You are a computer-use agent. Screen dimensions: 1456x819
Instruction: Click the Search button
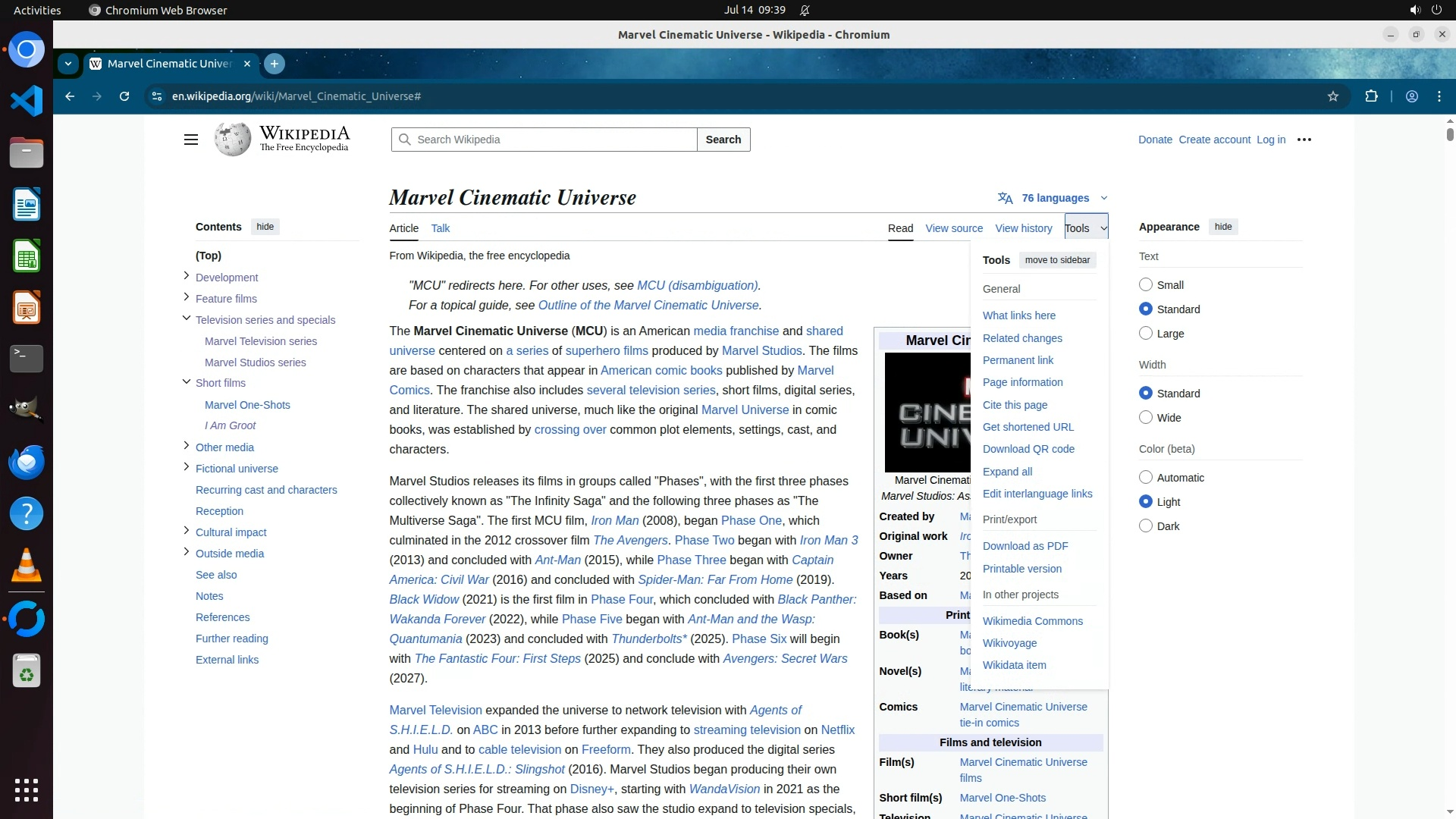(x=723, y=140)
